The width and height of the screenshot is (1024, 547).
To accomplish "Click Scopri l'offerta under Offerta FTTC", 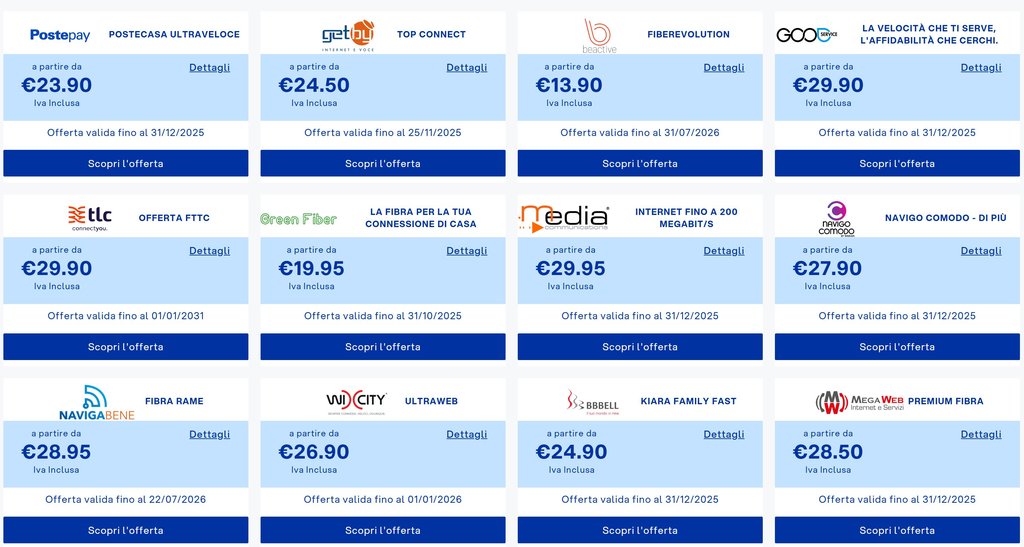I will 125,347.
